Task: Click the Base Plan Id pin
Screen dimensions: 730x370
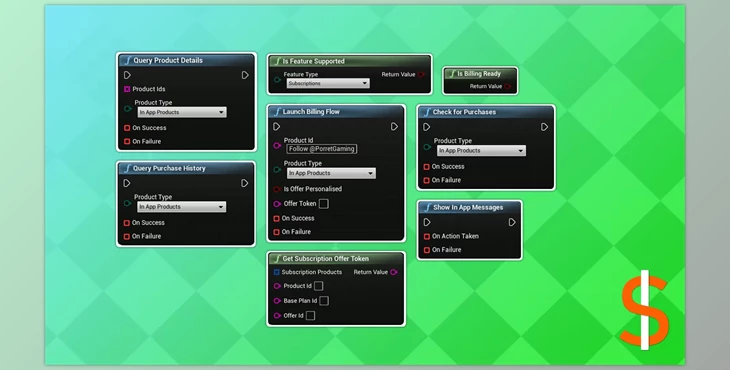Action: point(277,301)
